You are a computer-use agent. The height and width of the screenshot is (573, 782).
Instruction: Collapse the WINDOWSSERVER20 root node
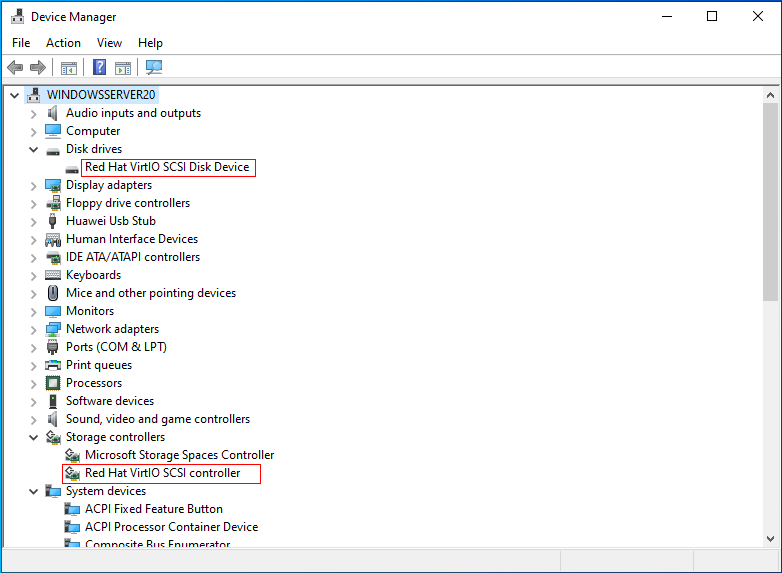coord(14,95)
